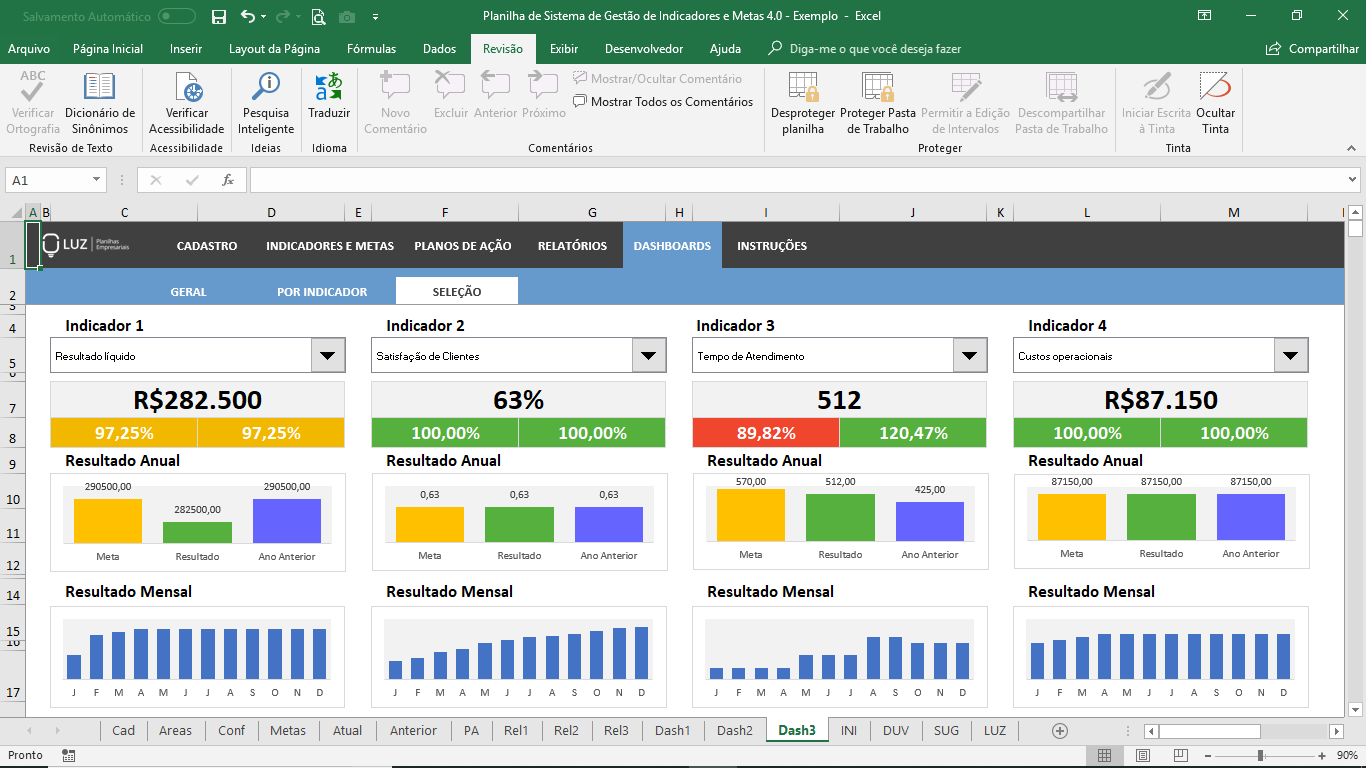1366x768 pixels.
Task: Click PLANOS DE AÇÃO navigation button
Action: [463, 246]
